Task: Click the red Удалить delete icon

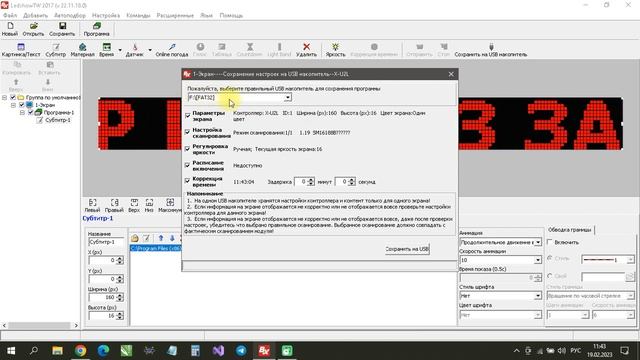Action: click(306, 50)
